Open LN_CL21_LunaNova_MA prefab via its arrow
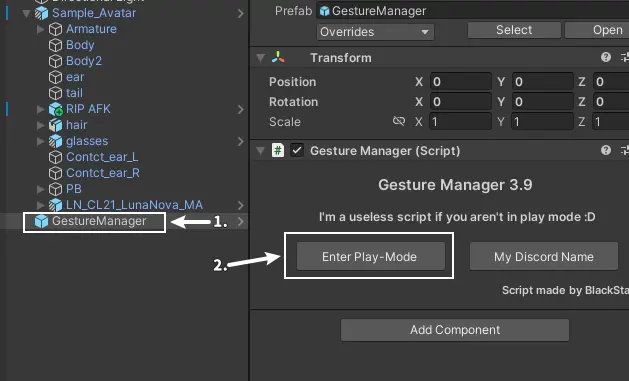 pos(240,205)
